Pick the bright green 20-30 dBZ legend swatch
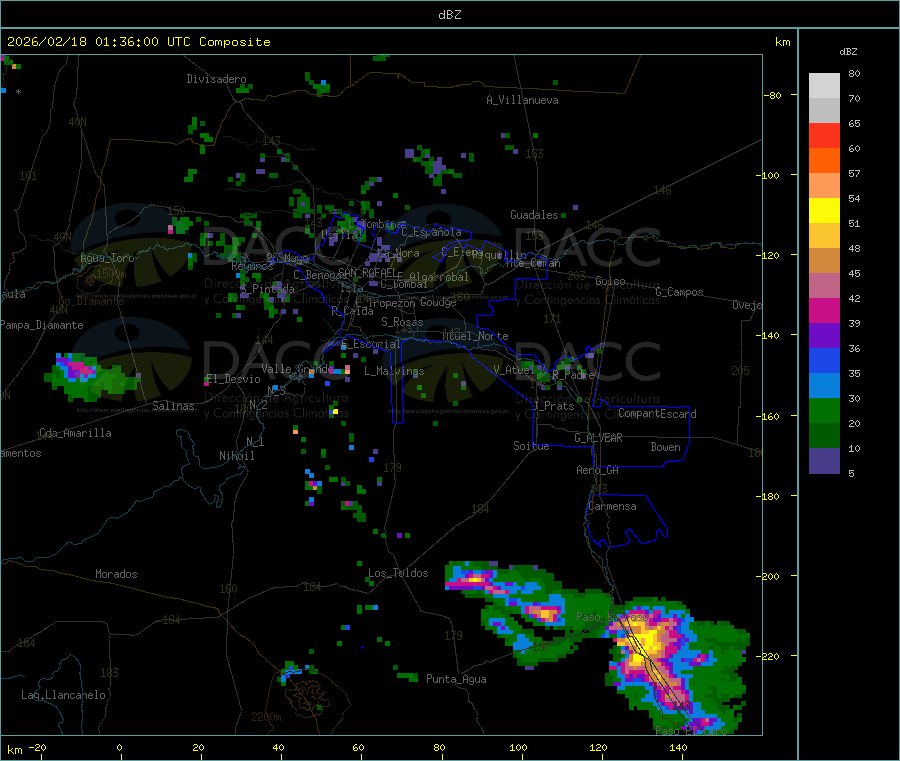 click(824, 410)
